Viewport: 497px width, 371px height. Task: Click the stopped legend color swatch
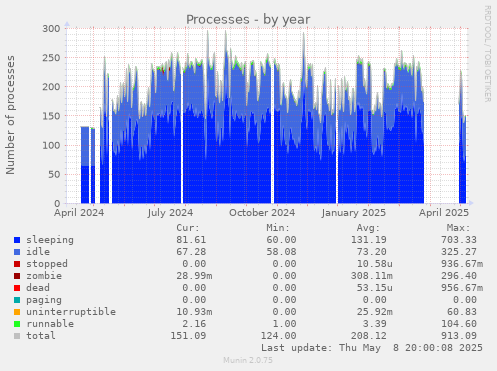(17, 264)
